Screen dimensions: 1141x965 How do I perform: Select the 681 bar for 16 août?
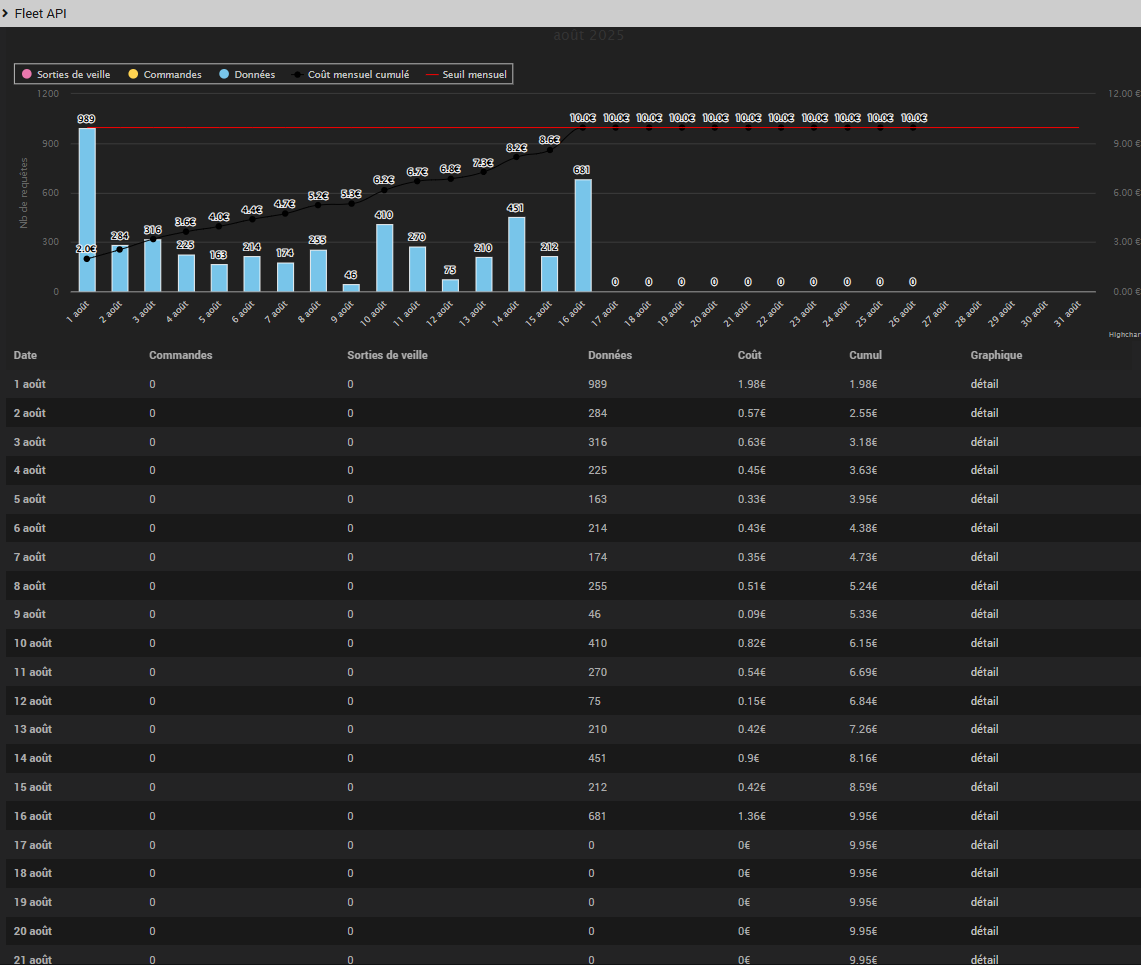point(582,235)
